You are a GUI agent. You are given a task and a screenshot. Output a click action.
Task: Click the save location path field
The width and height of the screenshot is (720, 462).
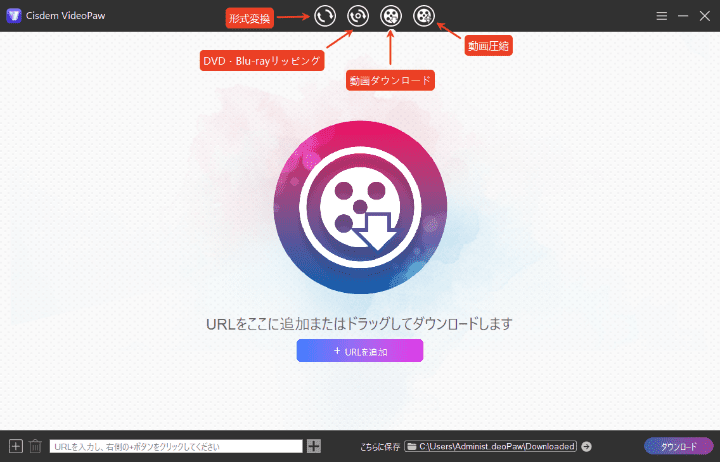point(490,446)
